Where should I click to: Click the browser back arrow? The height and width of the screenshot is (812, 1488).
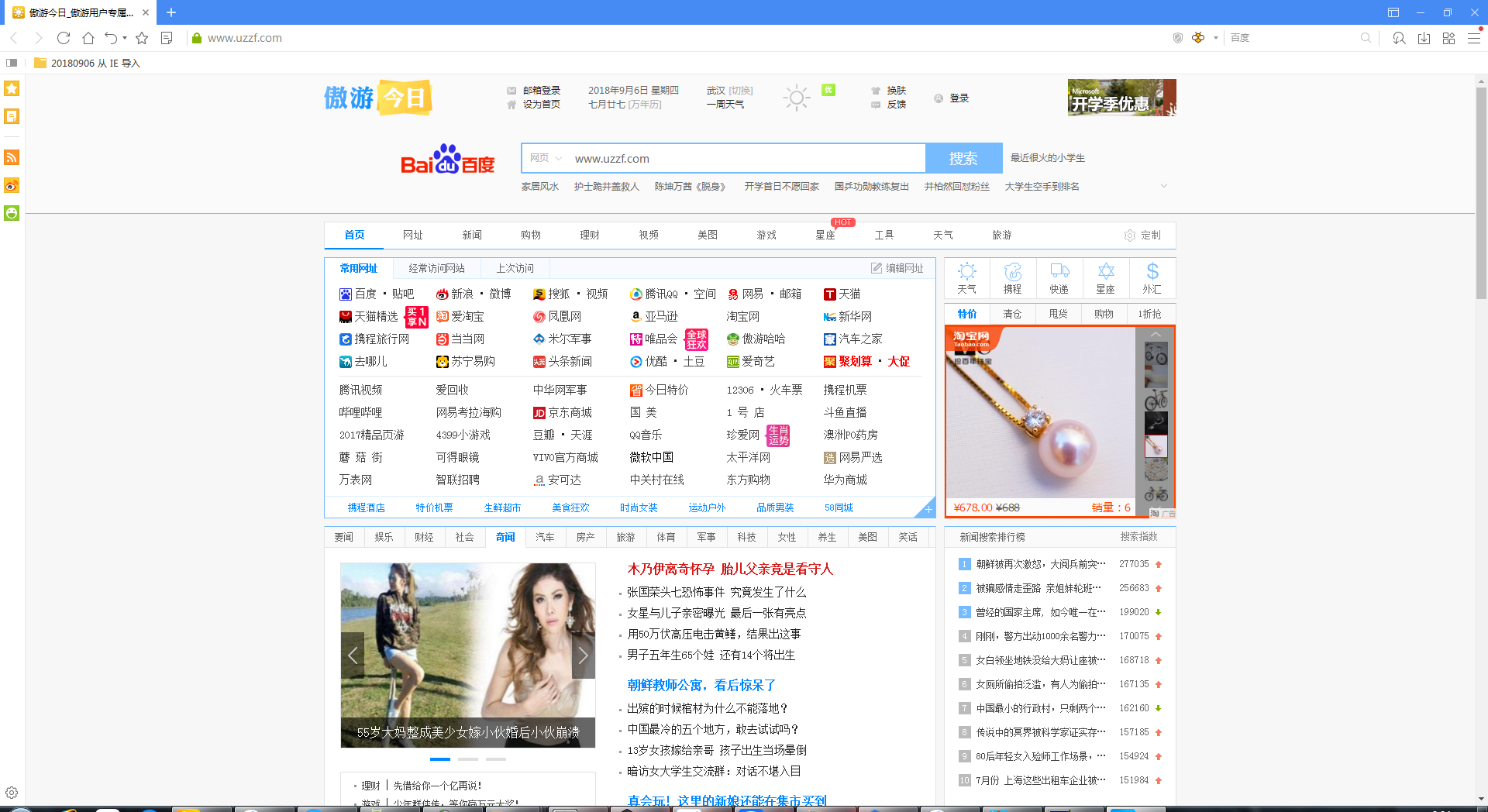pyautogui.click(x=14, y=38)
